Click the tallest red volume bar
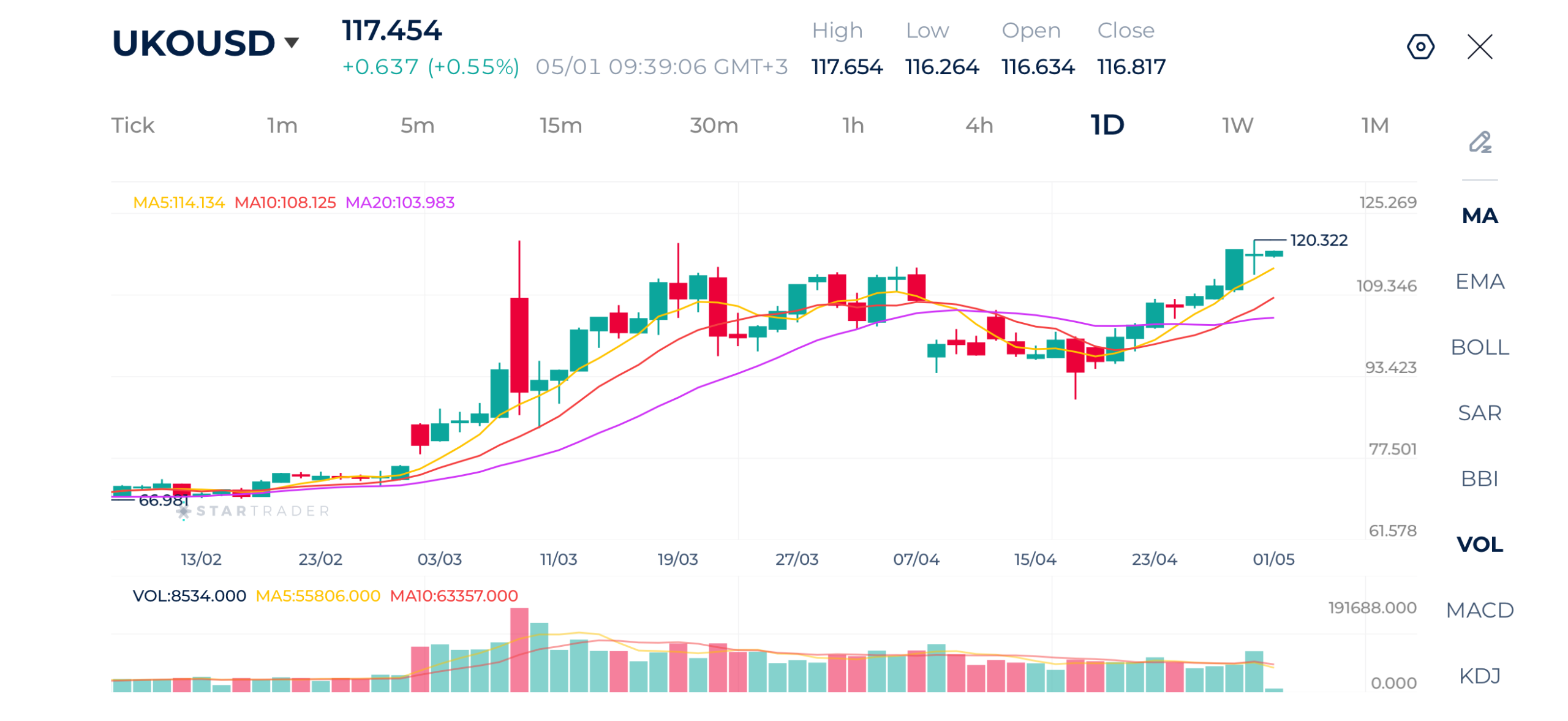 coord(519,649)
